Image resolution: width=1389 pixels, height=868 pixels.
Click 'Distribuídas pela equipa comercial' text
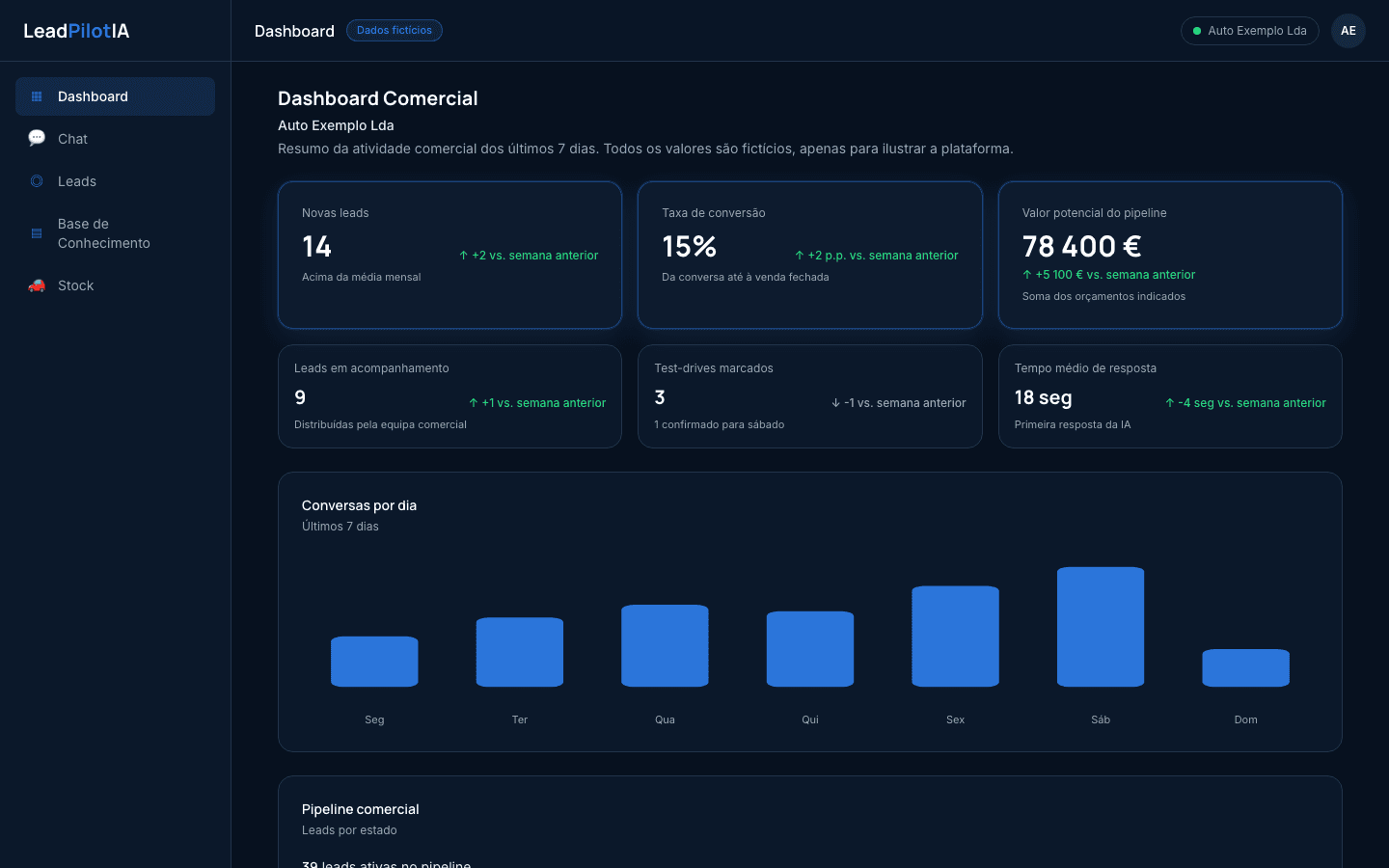coord(380,424)
